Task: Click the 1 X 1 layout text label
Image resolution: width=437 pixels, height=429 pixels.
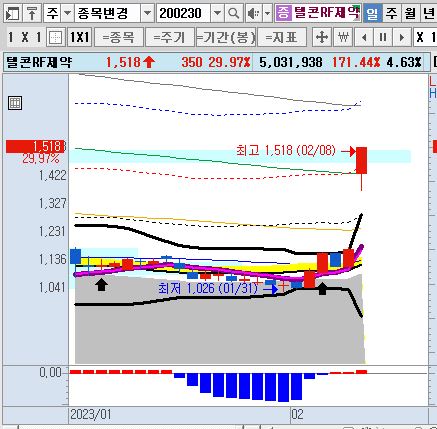Action: [x=25, y=37]
